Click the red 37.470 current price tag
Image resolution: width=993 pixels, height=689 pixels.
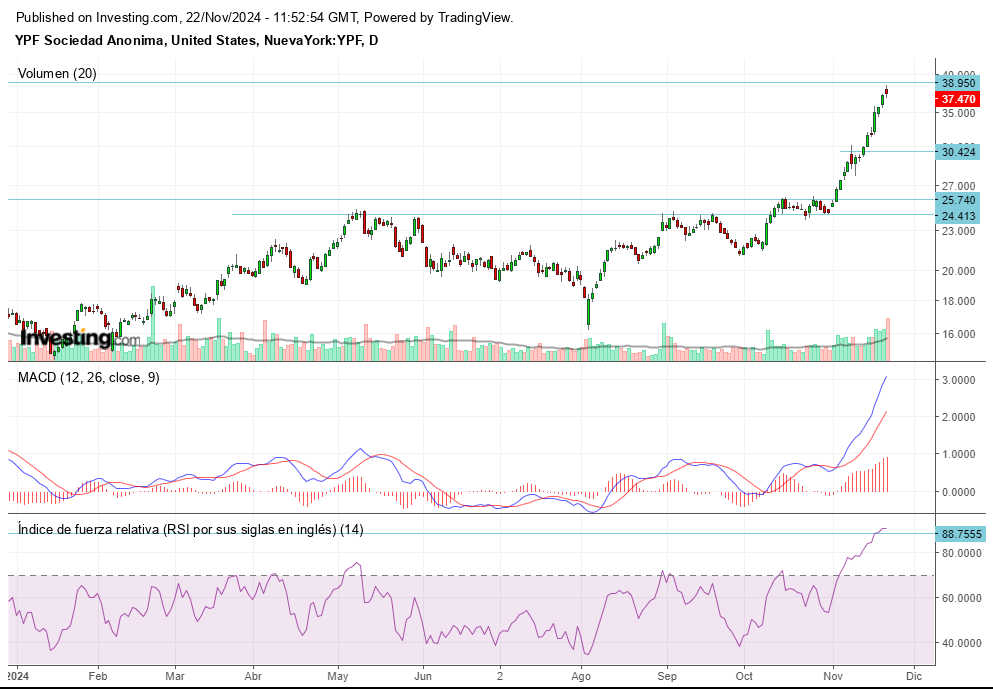958,100
